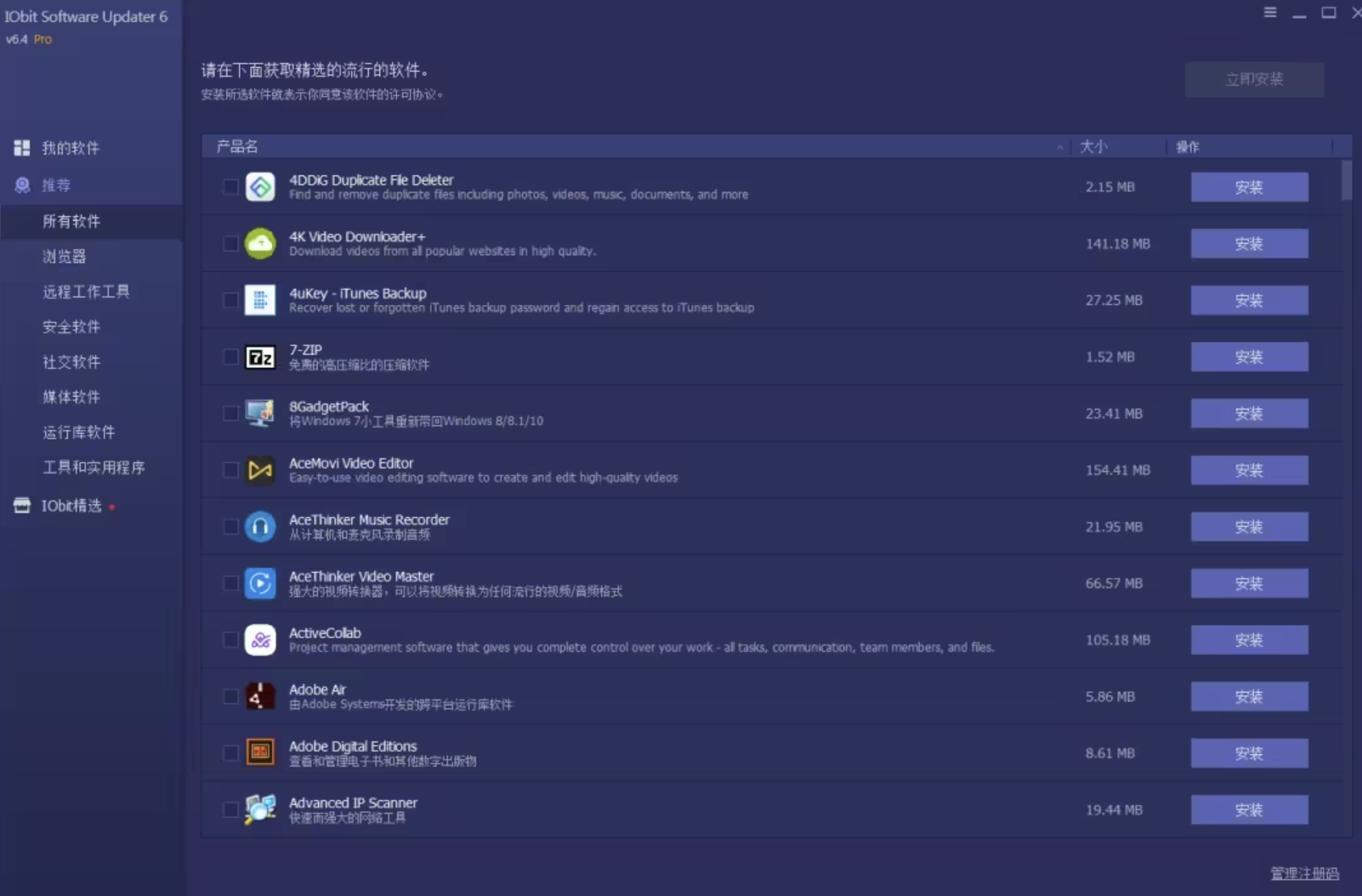This screenshot has width=1362, height=896.
Task: Click the sort arrow beside 产品名 column header
Action: pyautogui.click(x=1059, y=146)
